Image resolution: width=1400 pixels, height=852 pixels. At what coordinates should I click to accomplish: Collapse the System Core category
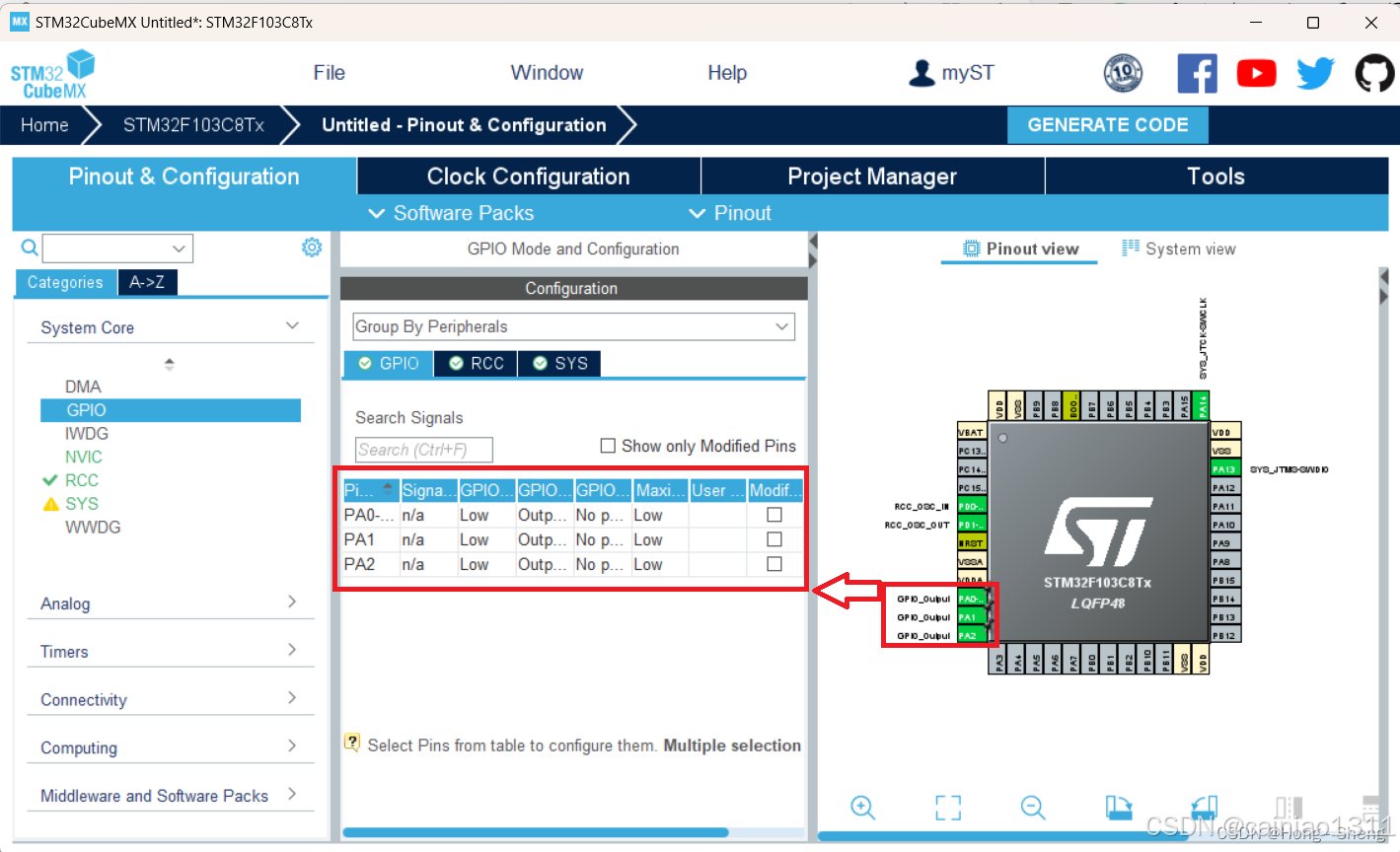[x=292, y=326]
